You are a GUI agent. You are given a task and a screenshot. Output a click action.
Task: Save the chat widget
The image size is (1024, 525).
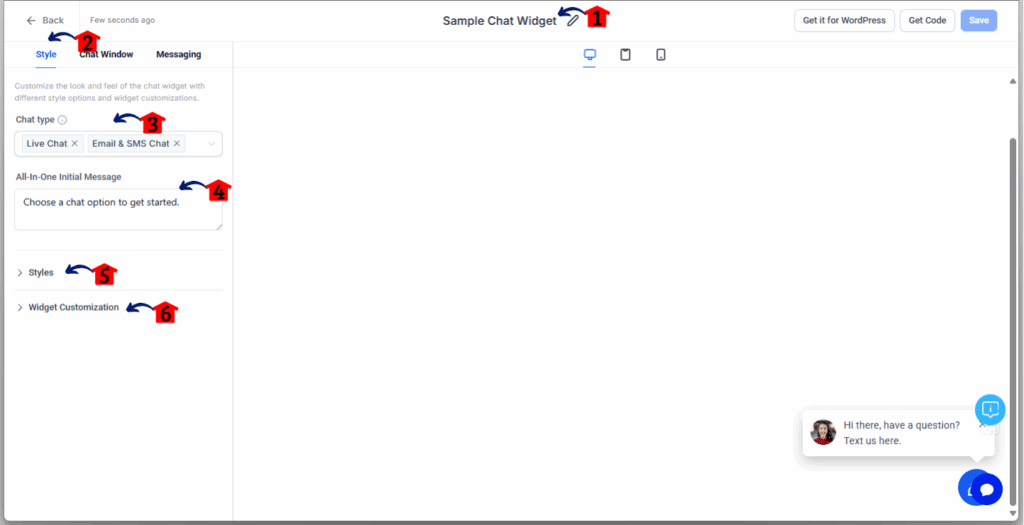point(979,20)
